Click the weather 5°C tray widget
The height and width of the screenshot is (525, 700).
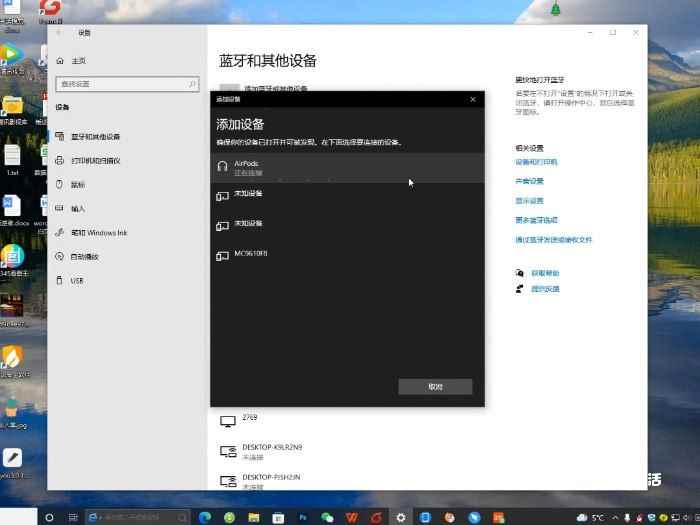592,518
